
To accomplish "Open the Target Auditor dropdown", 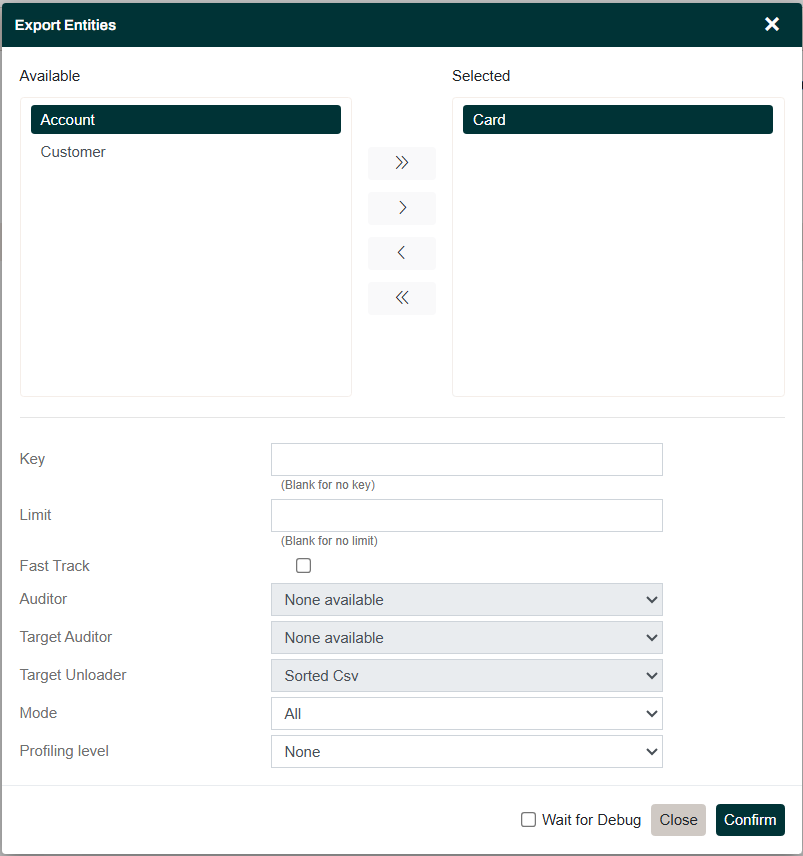I will [466, 637].
